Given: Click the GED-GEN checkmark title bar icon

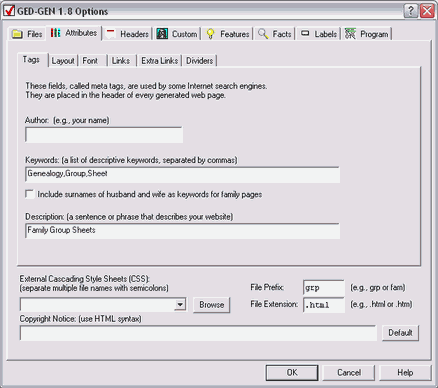Looking at the screenshot, I should tap(9, 11).
